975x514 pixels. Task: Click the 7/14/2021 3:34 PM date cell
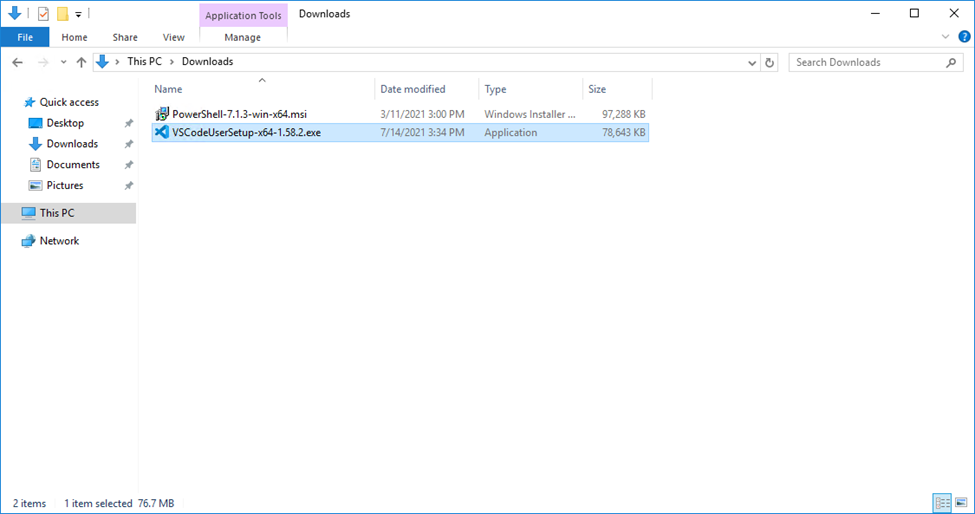coord(422,132)
